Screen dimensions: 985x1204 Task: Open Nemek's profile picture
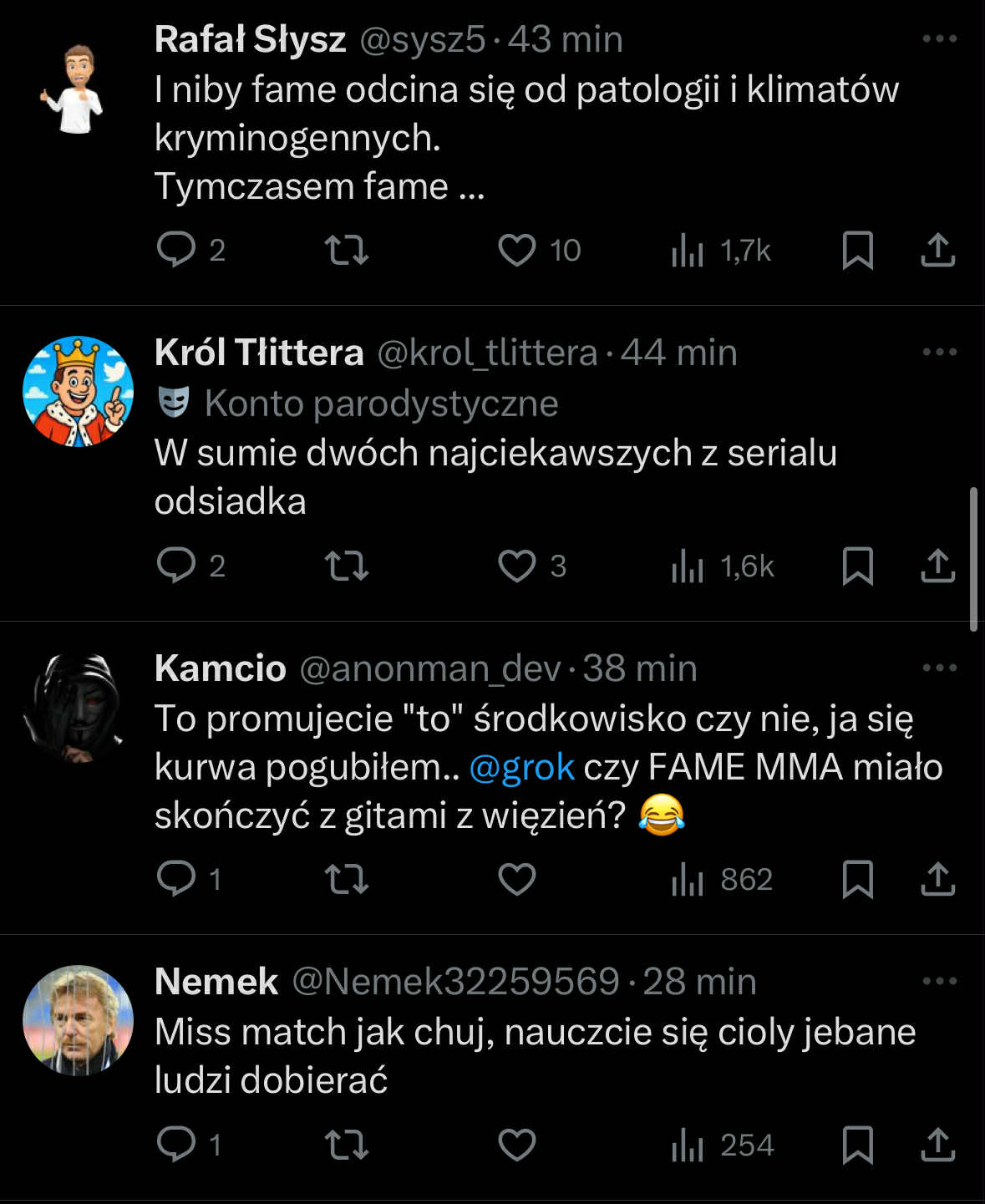click(x=78, y=1020)
